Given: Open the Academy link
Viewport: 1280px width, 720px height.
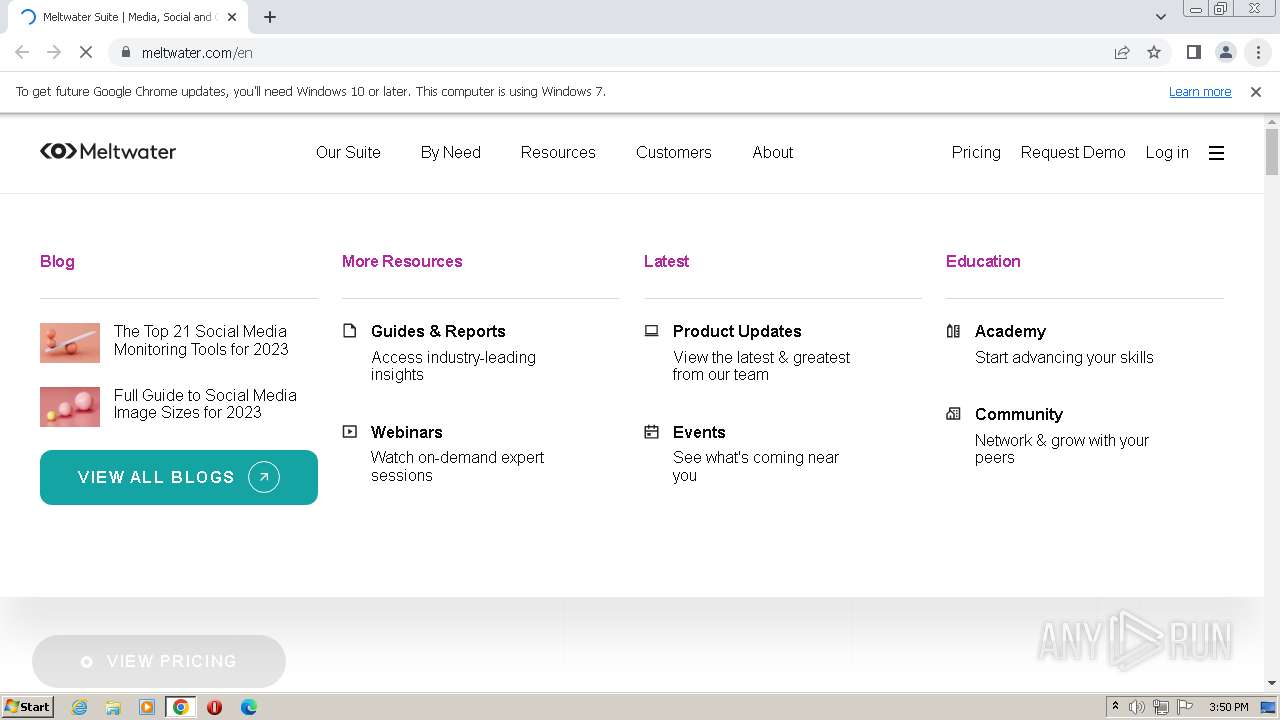Looking at the screenshot, I should [x=1010, y=331].
